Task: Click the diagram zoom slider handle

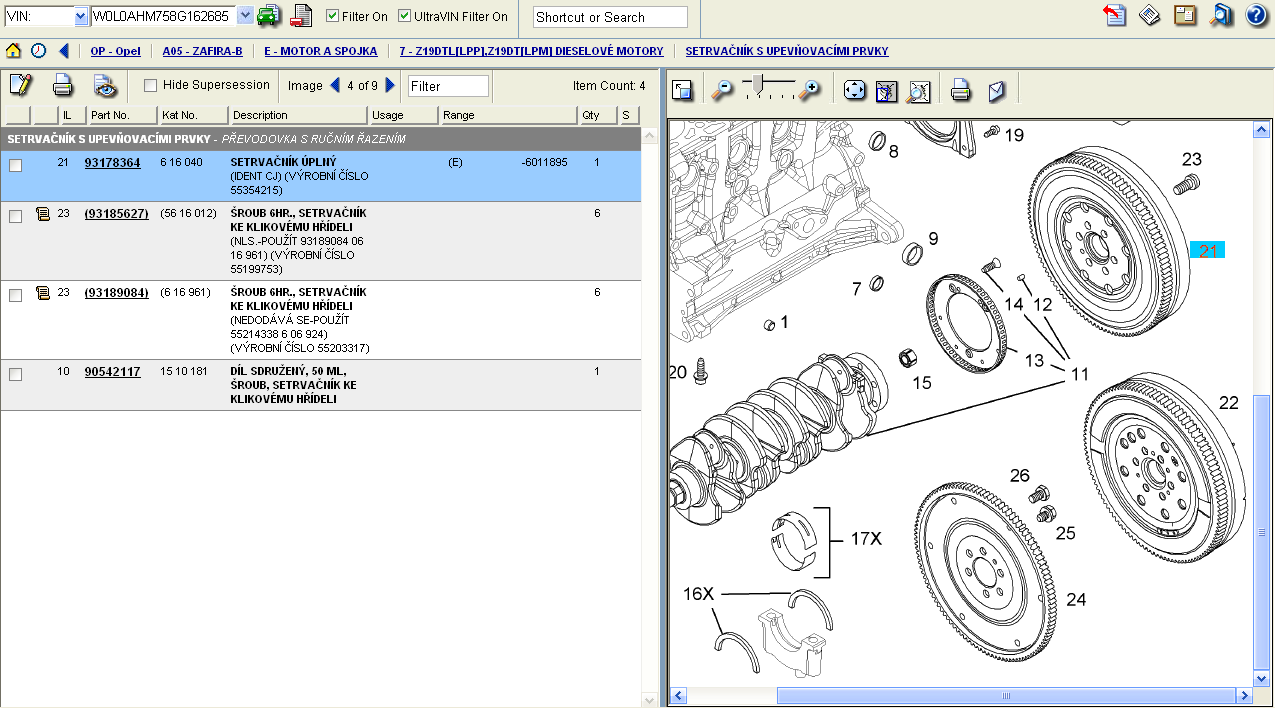Action: point(759,82)
